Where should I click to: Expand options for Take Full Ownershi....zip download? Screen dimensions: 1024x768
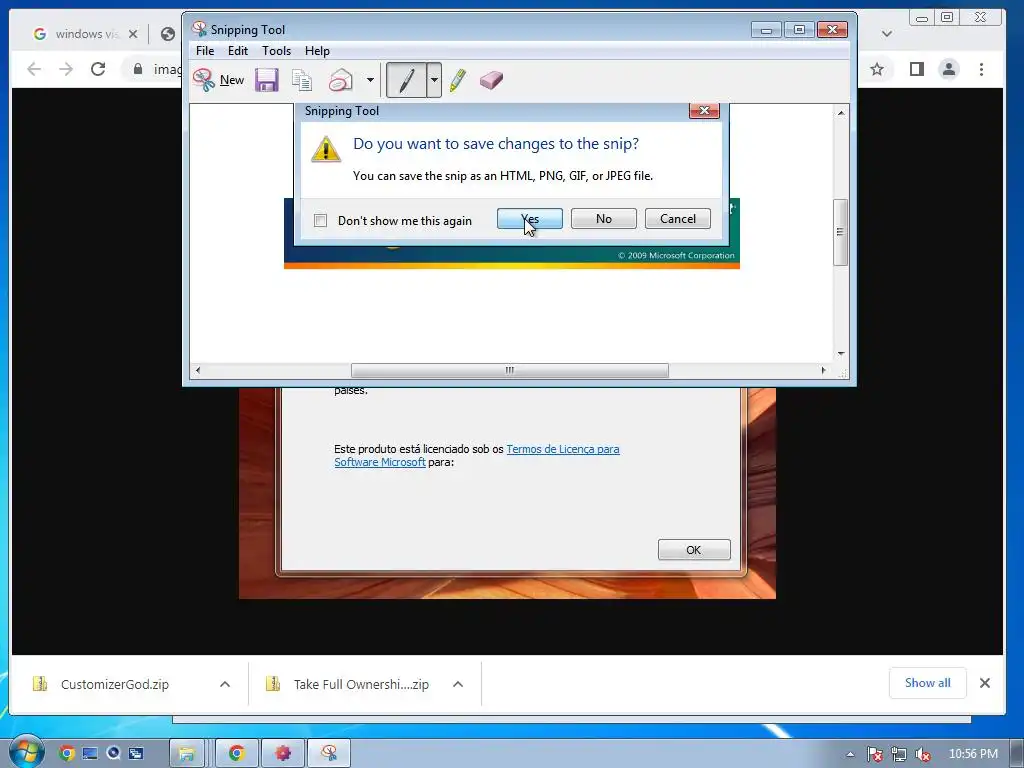tap(458, 684)
